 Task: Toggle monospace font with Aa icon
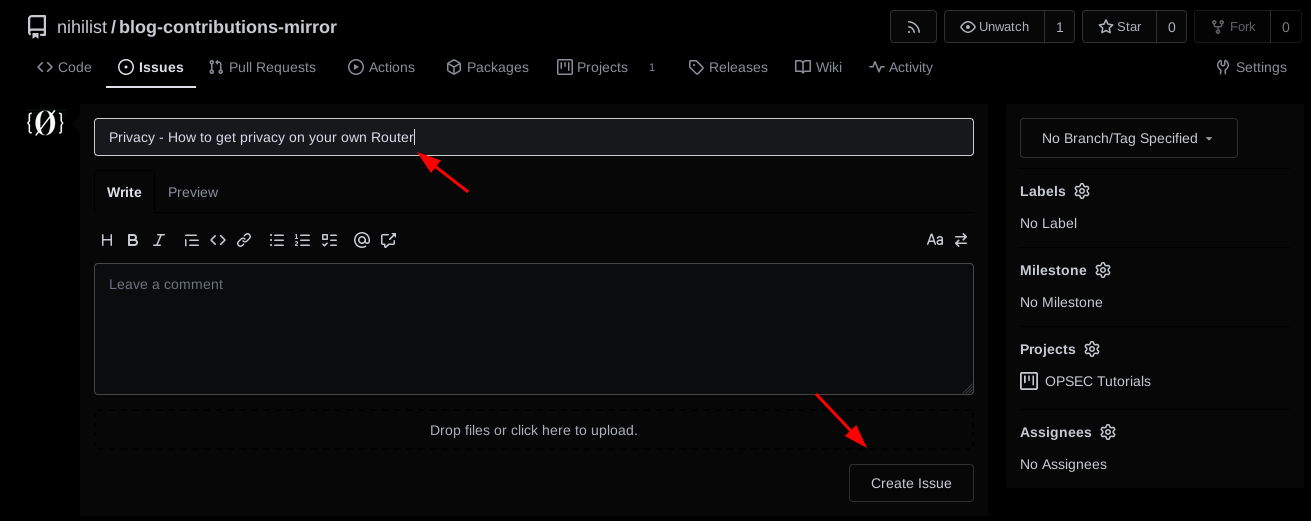tap(935, 240)
